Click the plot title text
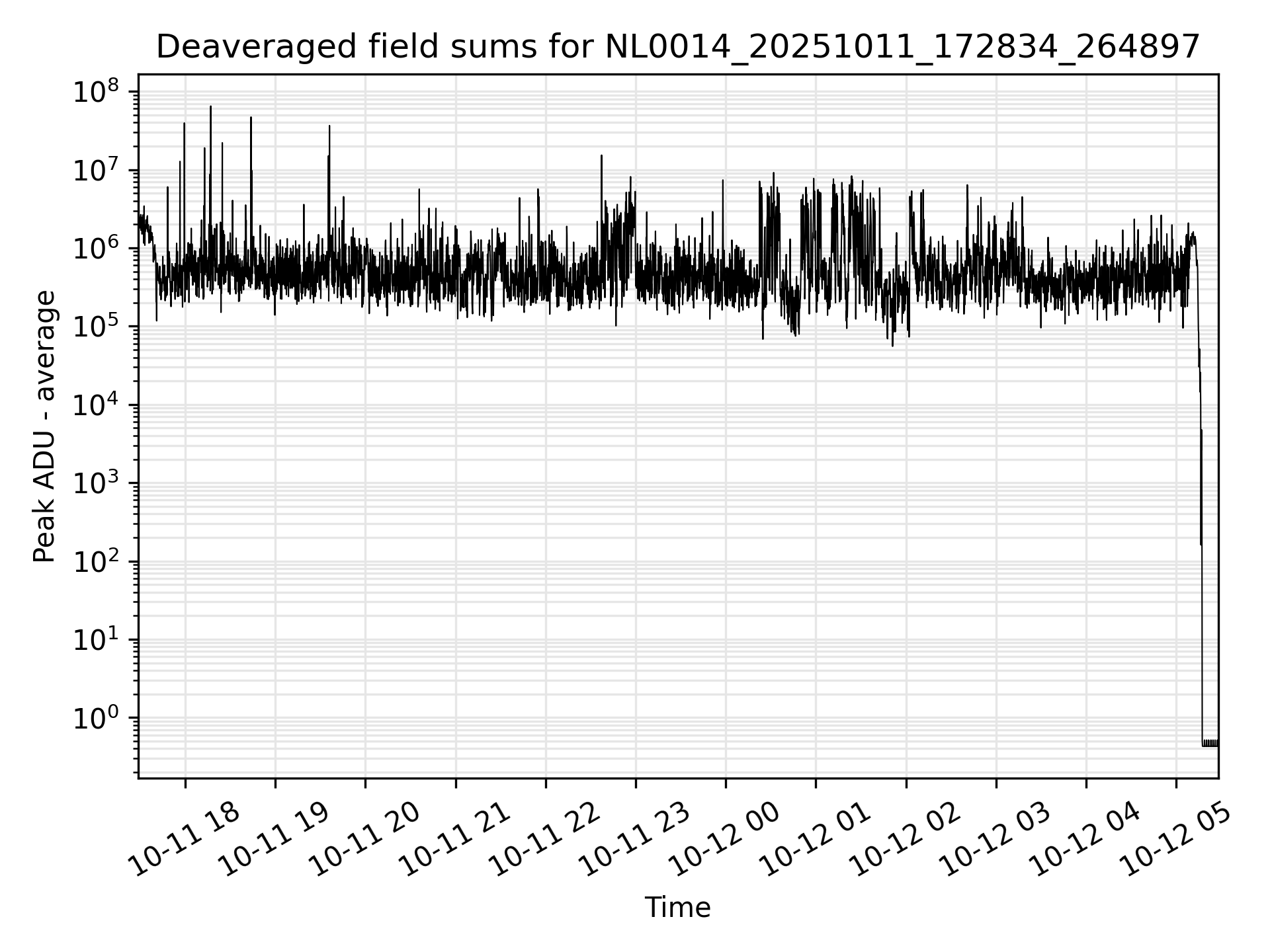Image resolution: width=1270 pixels, height=952 pixels. (x=677, y=48)
